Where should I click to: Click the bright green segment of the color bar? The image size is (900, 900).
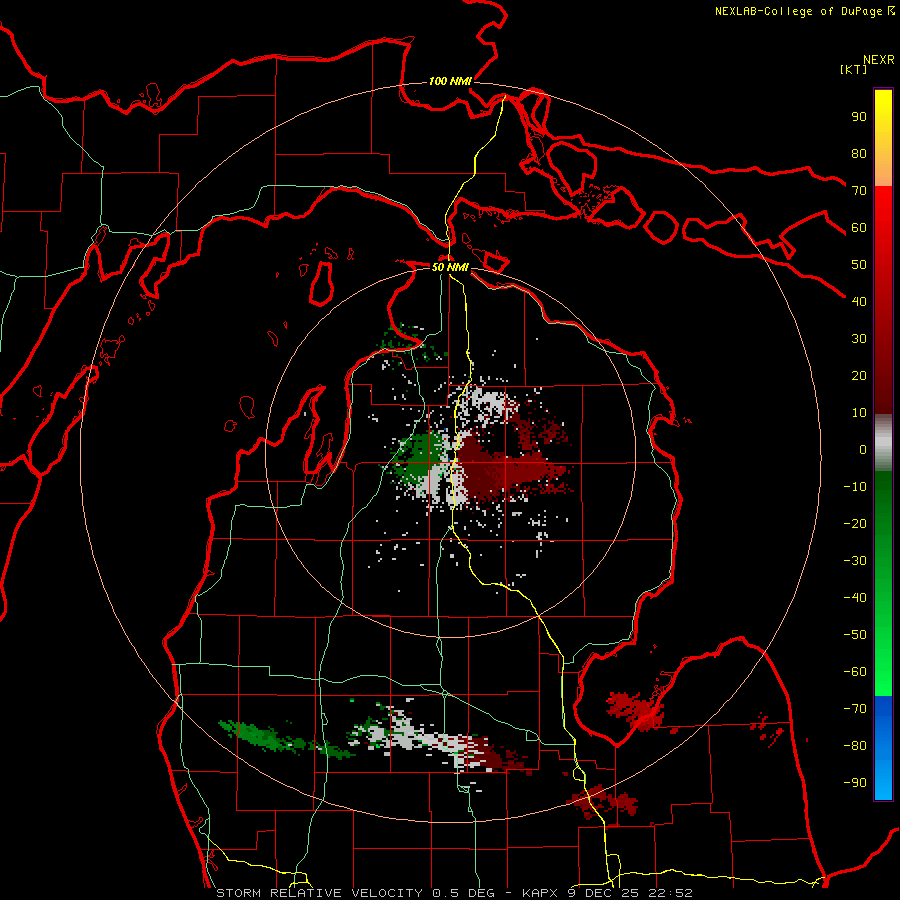(883, 584)
